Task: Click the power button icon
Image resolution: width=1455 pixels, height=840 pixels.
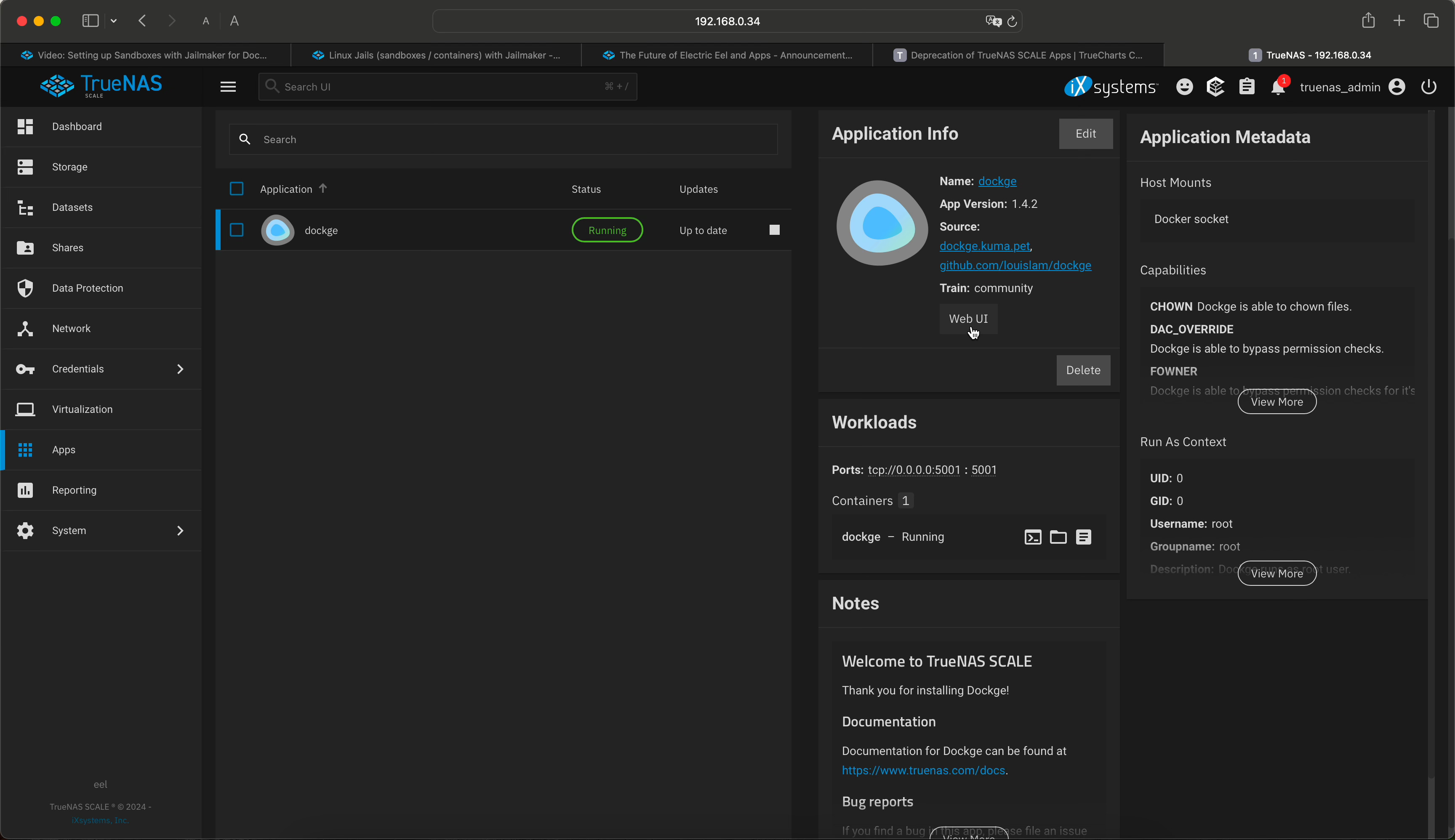Action: coord(1428,87)
